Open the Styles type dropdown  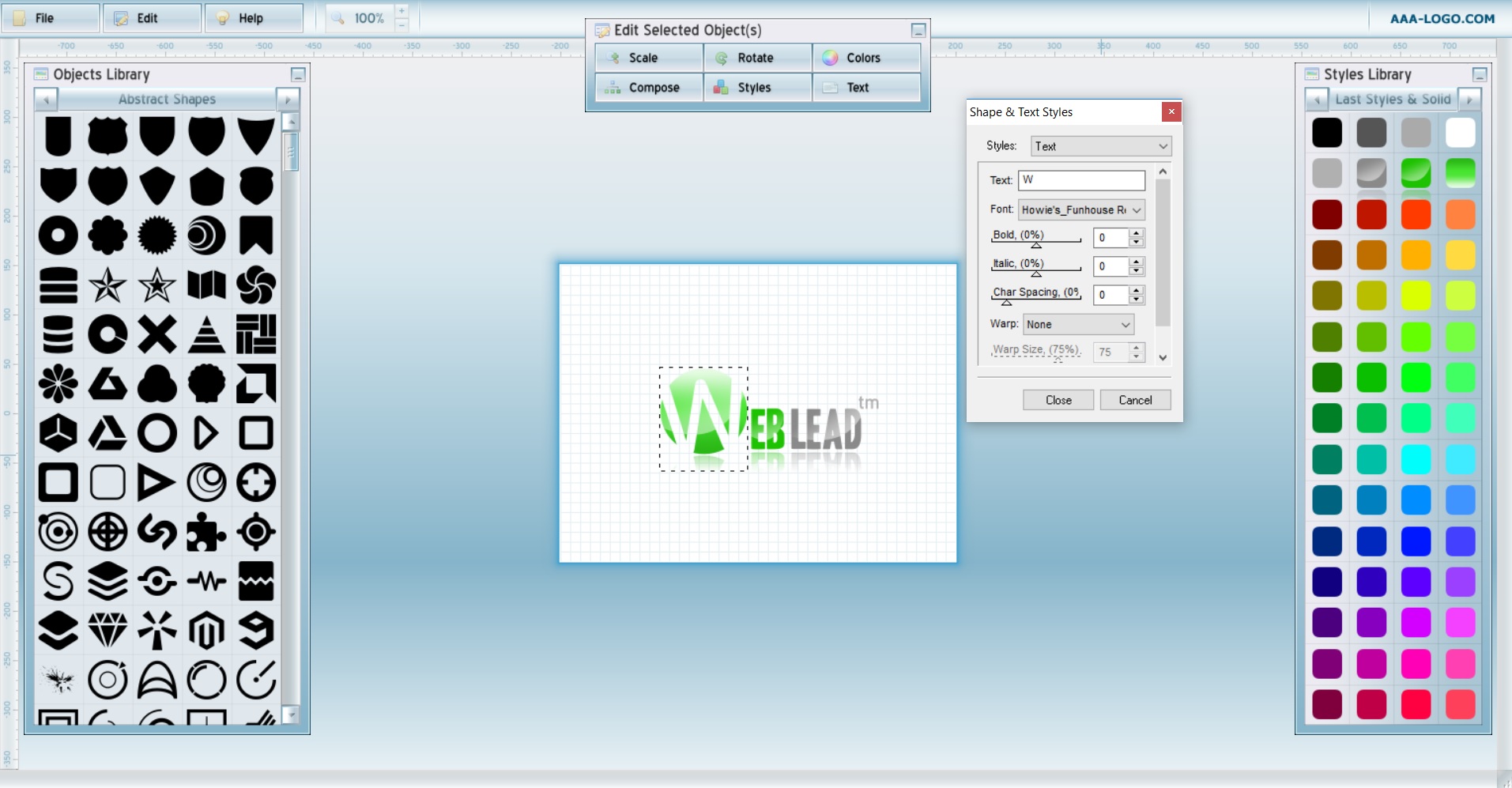(1100, 146)
